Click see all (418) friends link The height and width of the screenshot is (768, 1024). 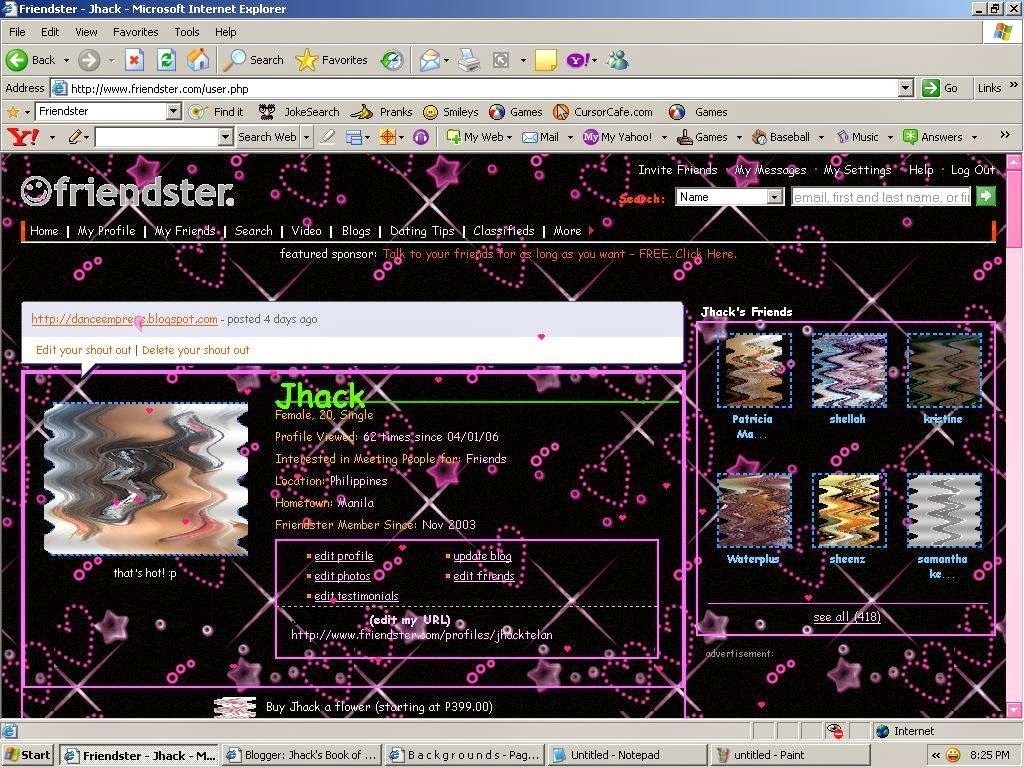[847, 616]
